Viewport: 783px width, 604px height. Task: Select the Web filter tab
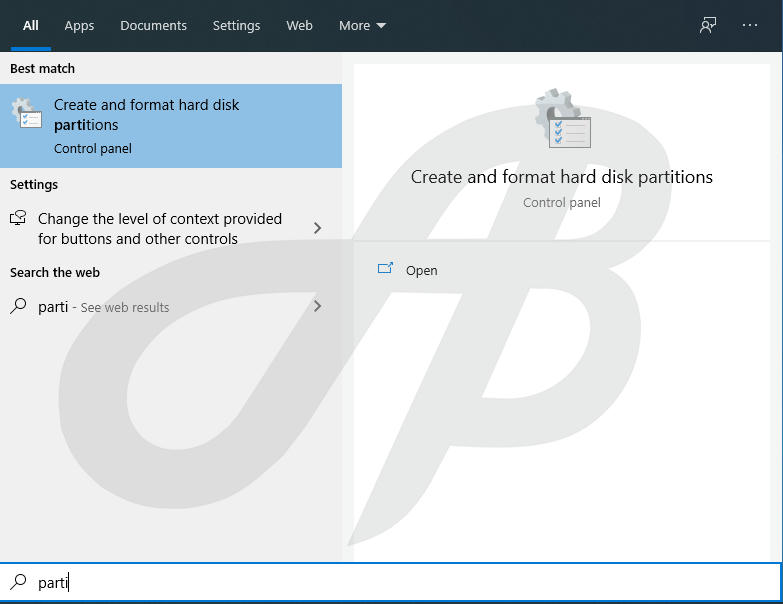[299, 26]
